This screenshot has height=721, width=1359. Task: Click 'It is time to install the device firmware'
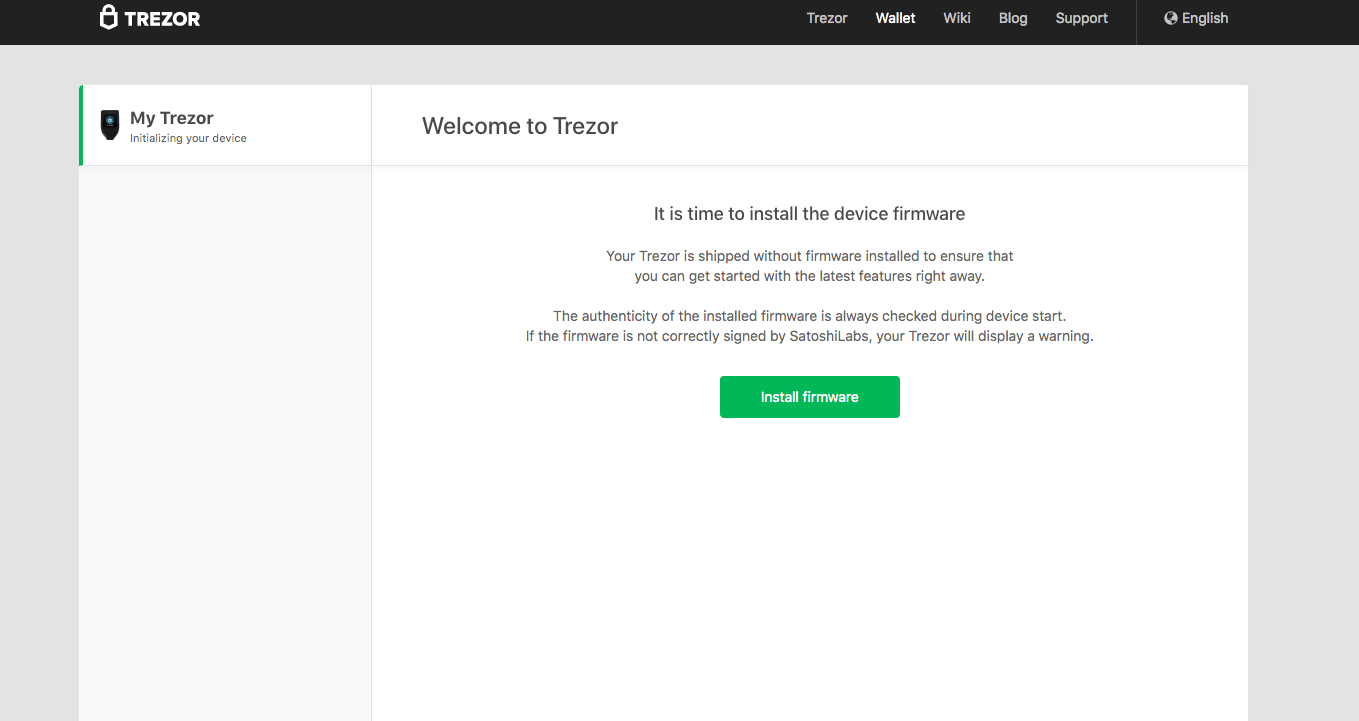[x=809, y=213]
